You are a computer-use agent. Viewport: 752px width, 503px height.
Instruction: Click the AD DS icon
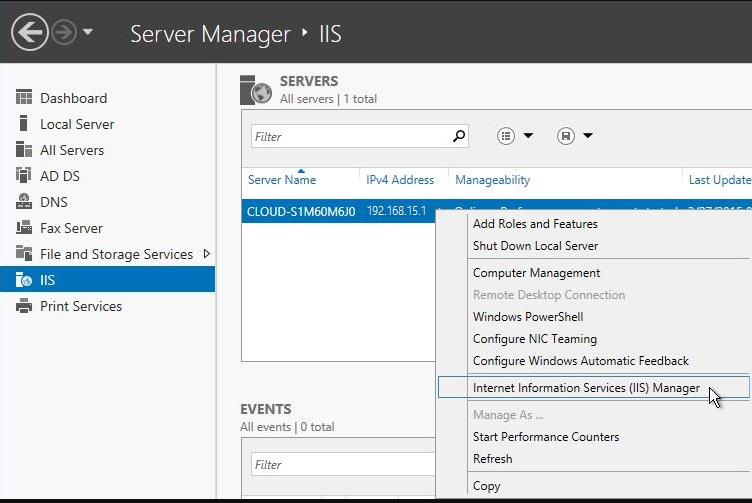coord(23,175)
